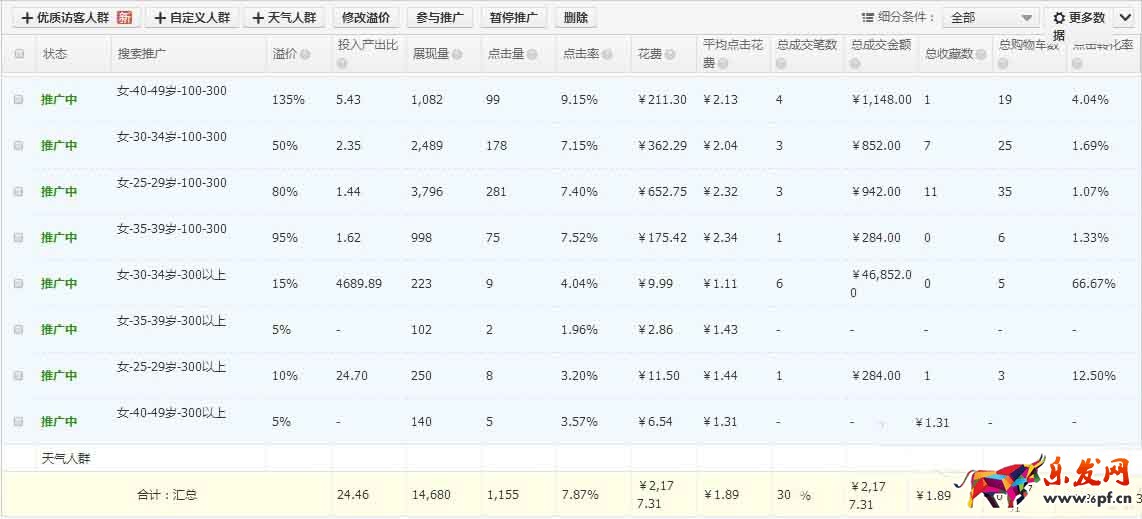The height and width of the screenshot is (519, 1142).
Task: Click the ¥652.75 spend cell
Action: pos(662,191)
